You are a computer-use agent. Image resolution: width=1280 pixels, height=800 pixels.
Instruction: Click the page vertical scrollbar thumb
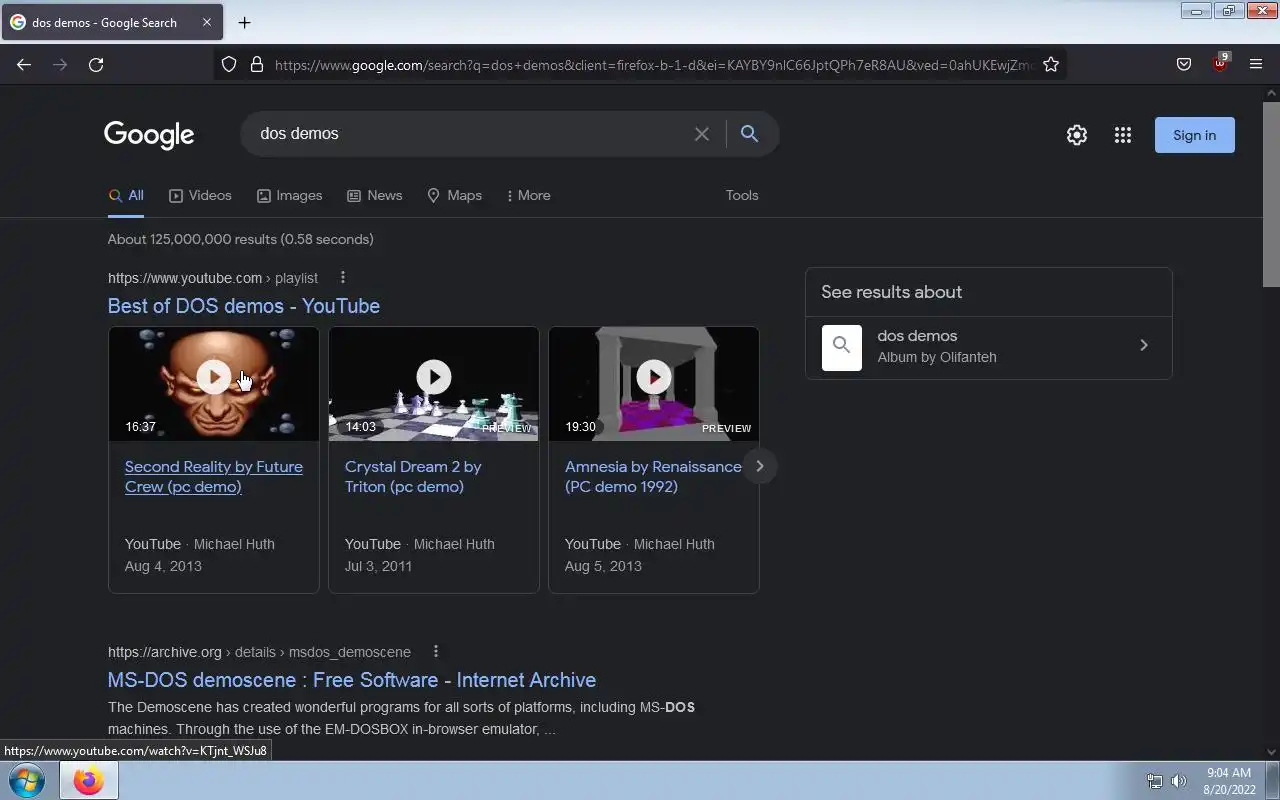1271,193
